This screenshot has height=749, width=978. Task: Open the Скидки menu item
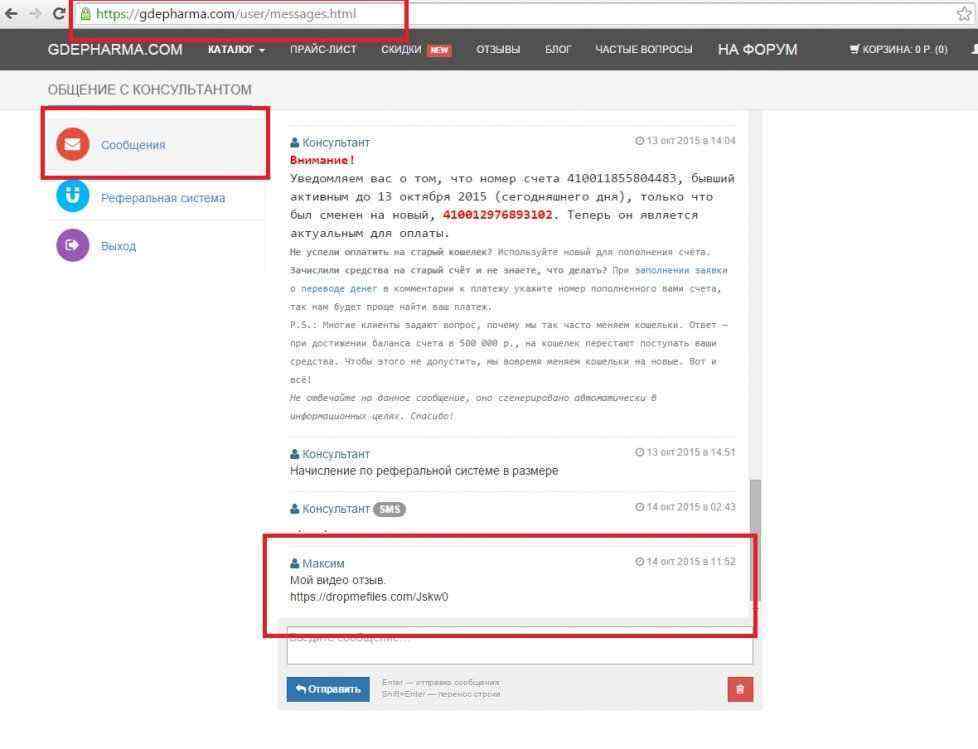pyautogui.click(x=401, y=50)
